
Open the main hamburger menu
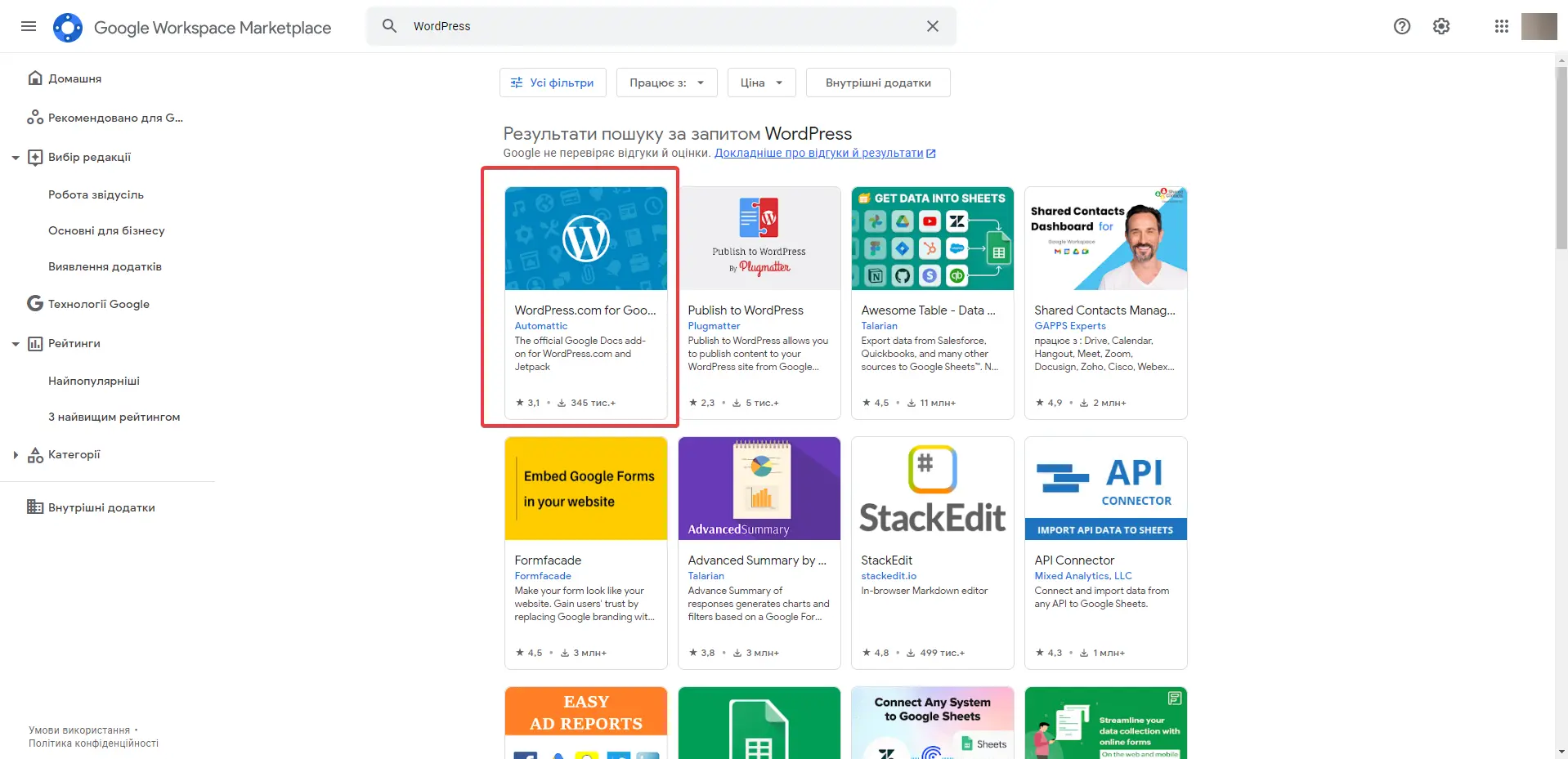tap(29, 26)
